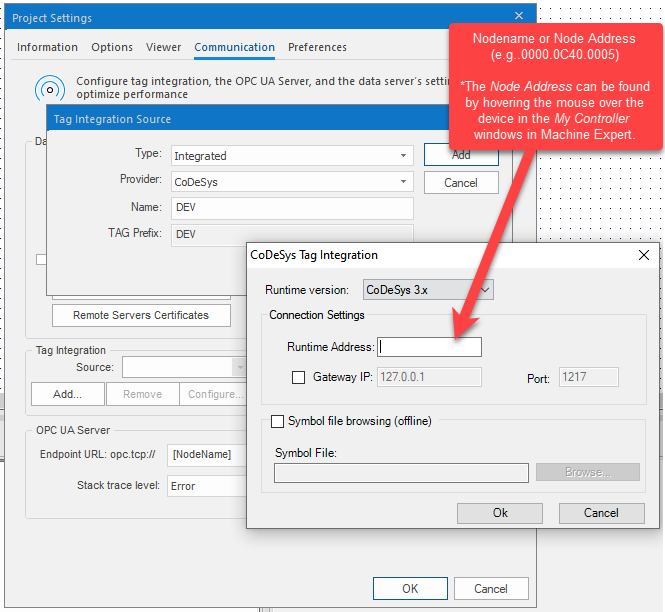
Task: Click Add in Tag Integration Source dialog
Action: (461, 155)
